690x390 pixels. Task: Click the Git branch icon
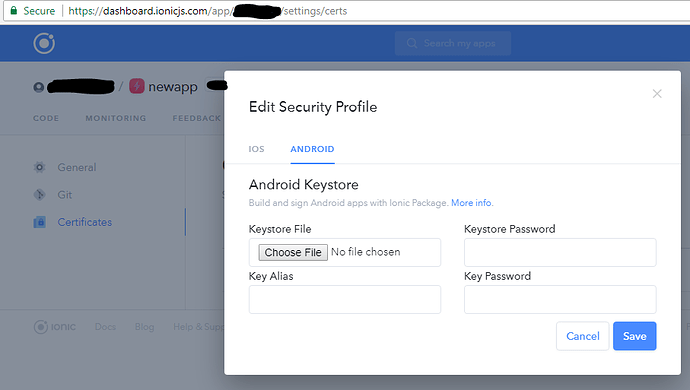coord(40,195)
